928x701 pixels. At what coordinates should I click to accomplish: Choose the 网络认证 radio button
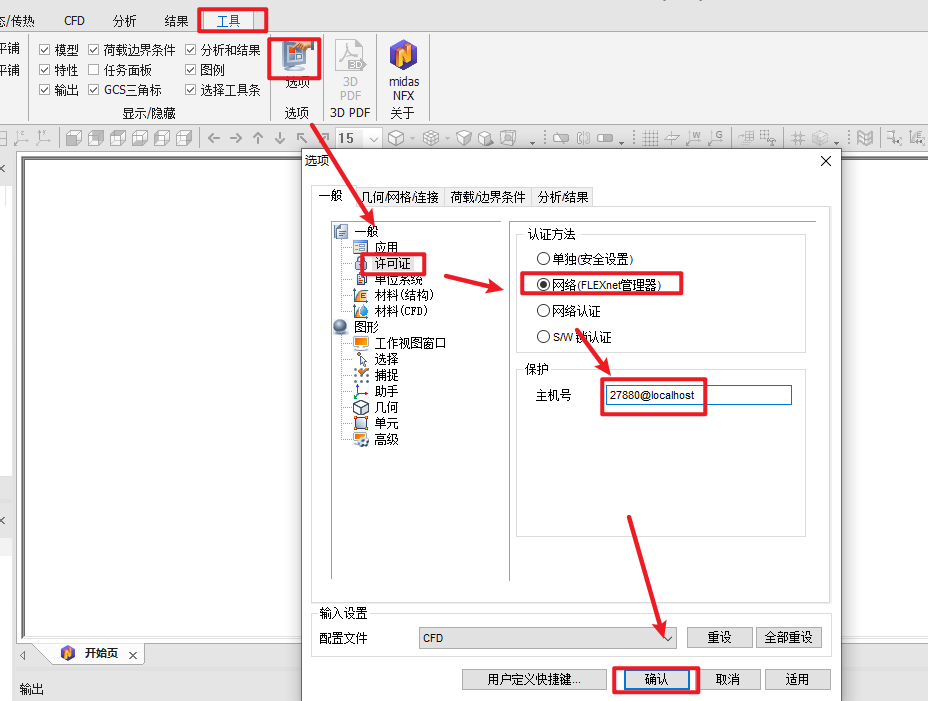click(543, 310)
